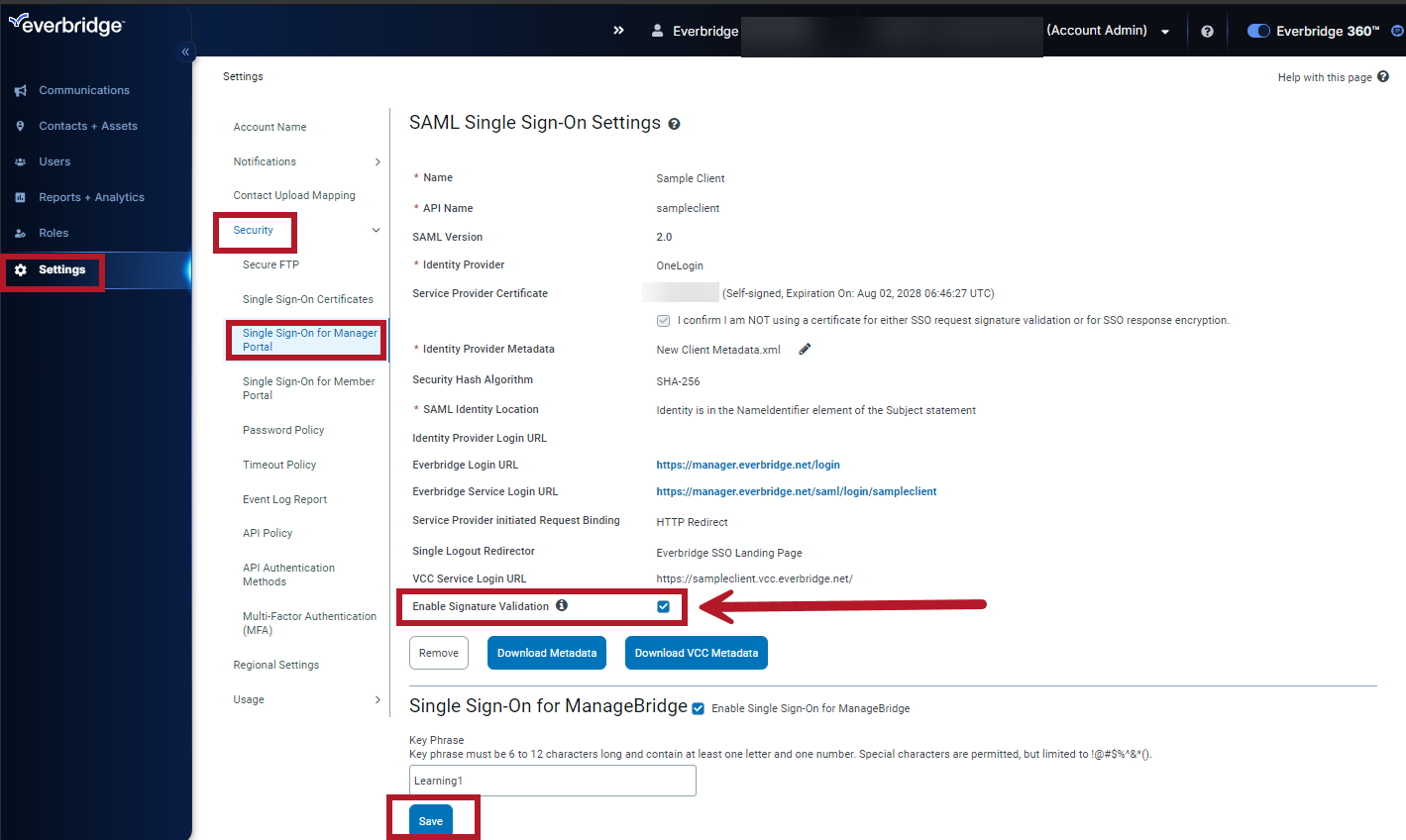Click the Help with this page link
1406x840 pixels.
pyautogui.click(x=1325, y=77)
